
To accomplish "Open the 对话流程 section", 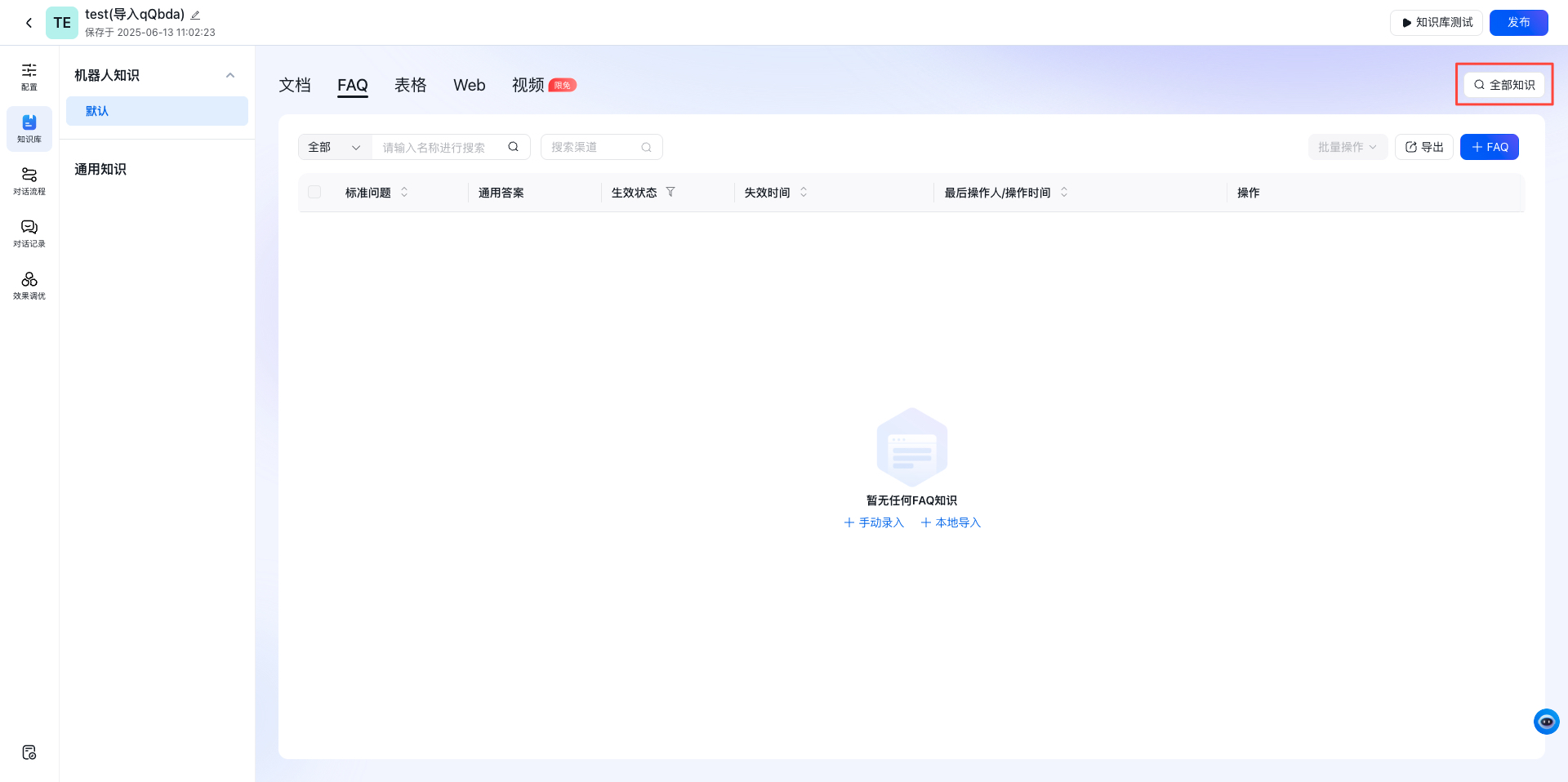I will pyautogui.click(x=29, y=181).
